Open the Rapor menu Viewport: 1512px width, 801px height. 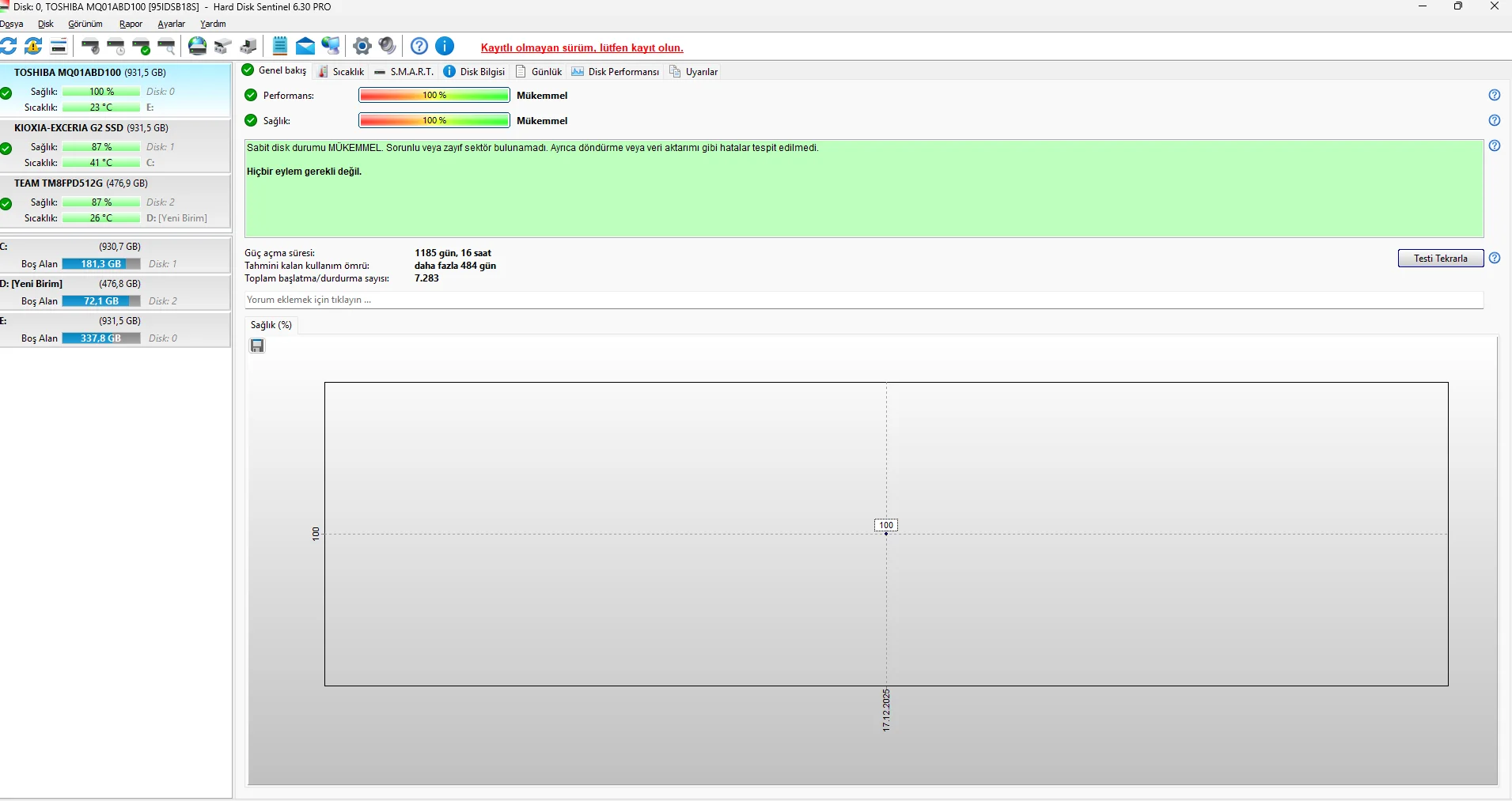(x=131, y=24)
